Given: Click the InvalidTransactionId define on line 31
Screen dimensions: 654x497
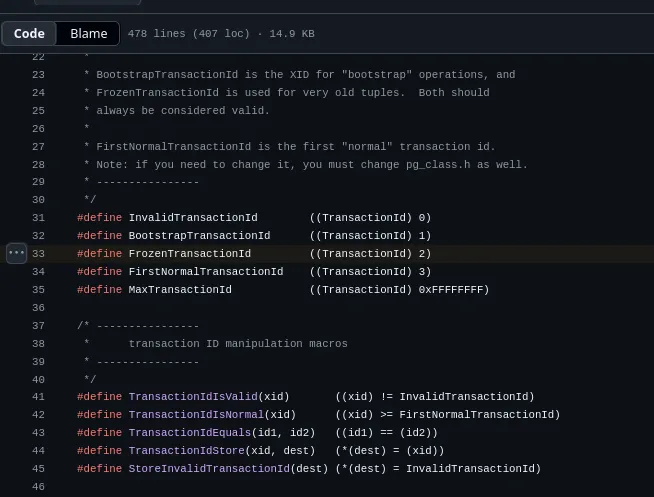Looking at the screenshot, I should (x=193, y=218).
